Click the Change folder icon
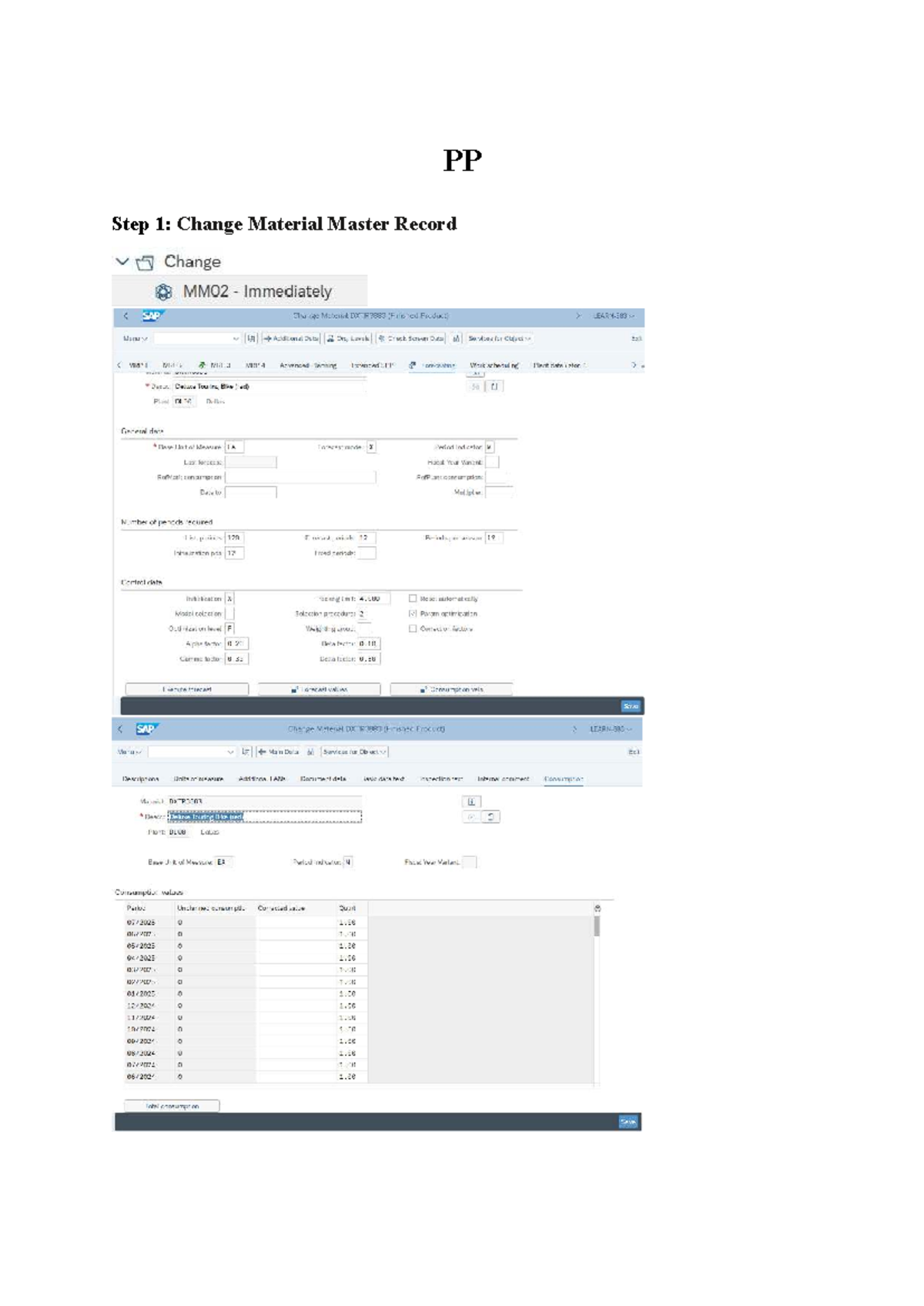The width and height of the screenshot is (924, 1306). (145, 263)
